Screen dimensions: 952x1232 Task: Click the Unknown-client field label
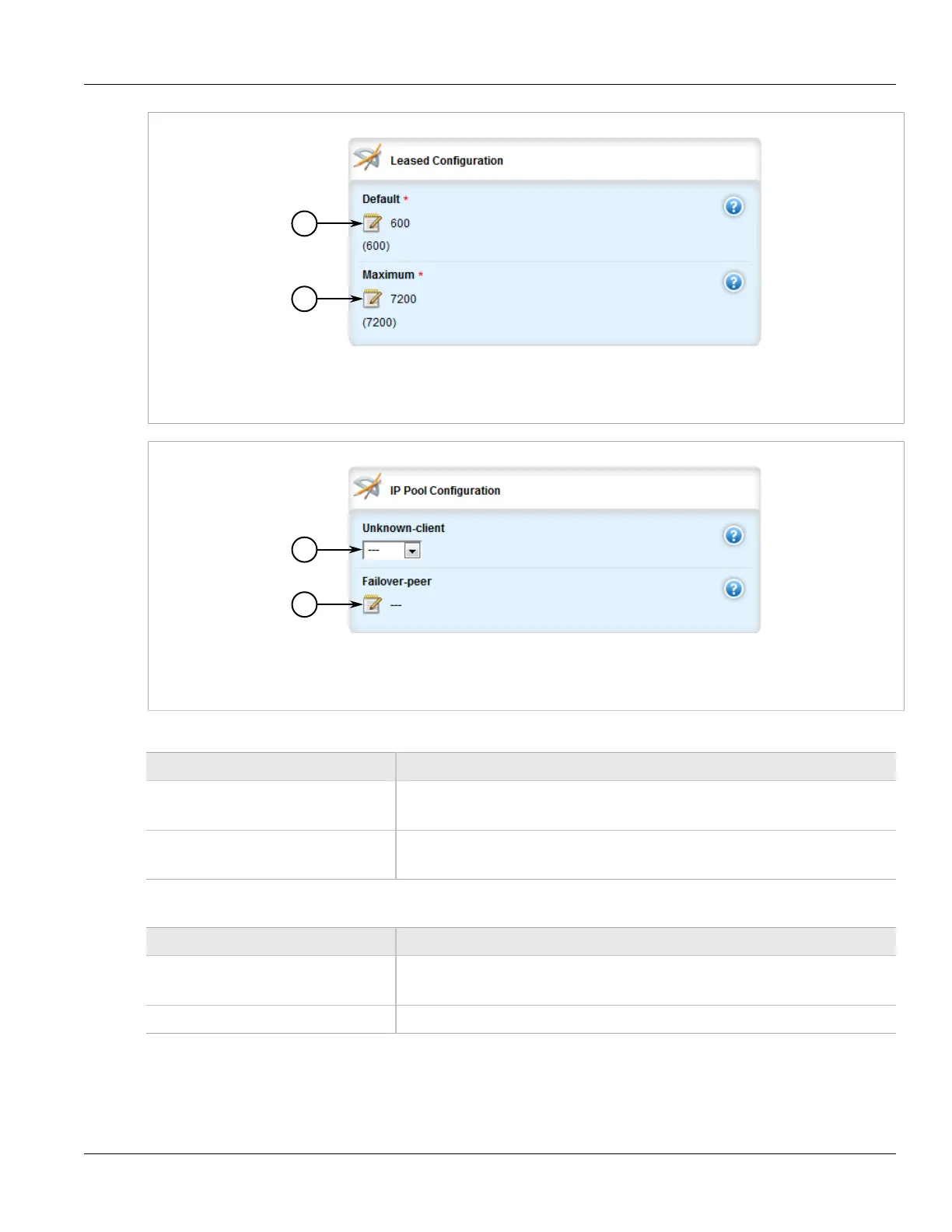(x=403, y=528)
